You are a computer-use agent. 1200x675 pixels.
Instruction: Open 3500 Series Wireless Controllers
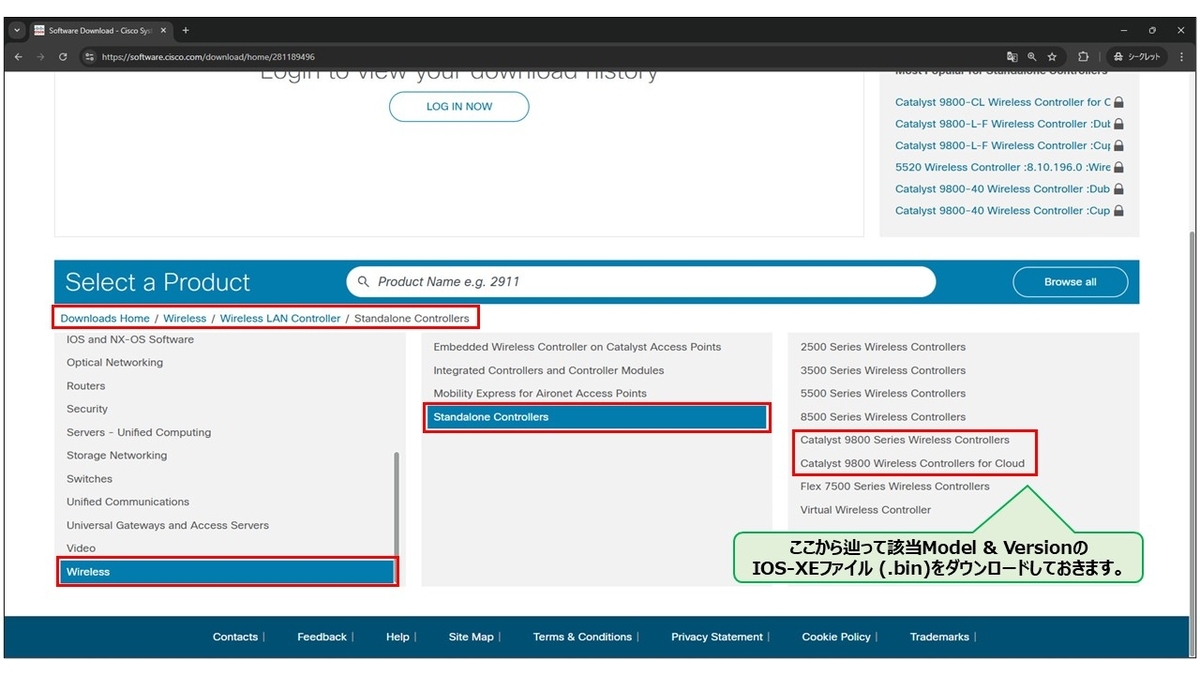(883, 370)
